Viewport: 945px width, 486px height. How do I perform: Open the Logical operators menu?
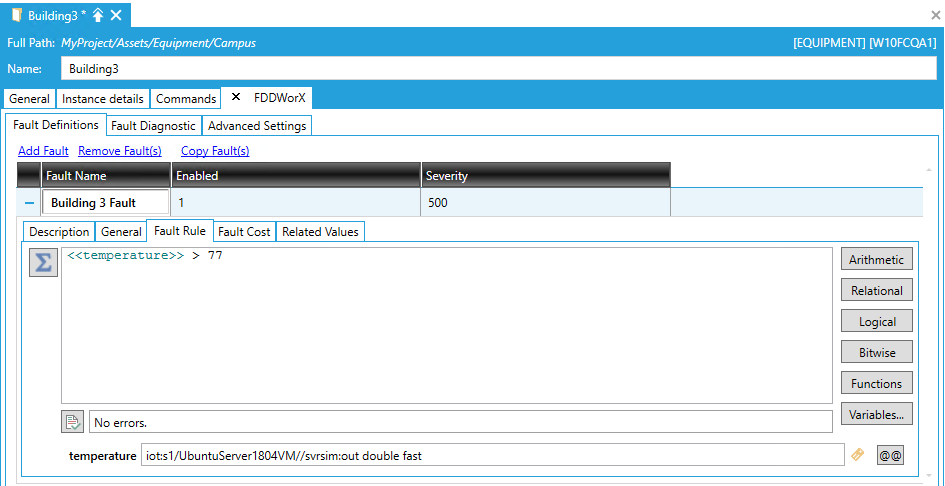(x=876, y=322)
